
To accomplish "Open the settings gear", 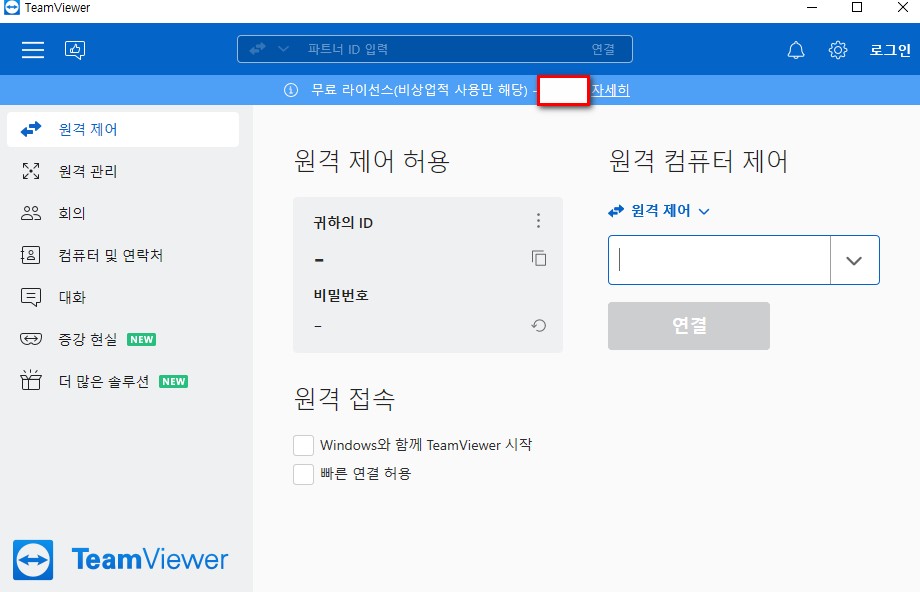I will click(x=838, y=50).
